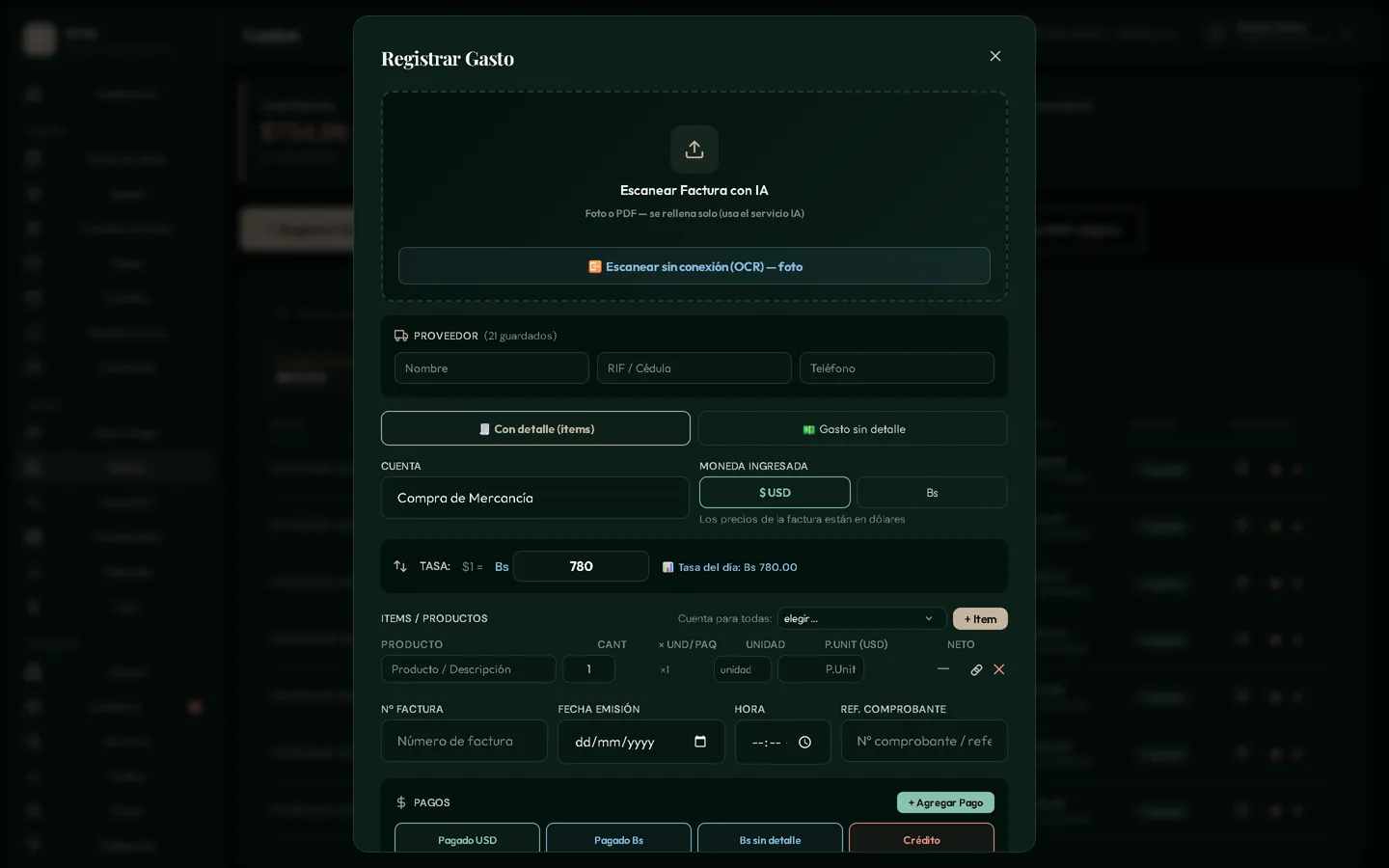Click the + Agregar Pago button

[x=945, y=802]
